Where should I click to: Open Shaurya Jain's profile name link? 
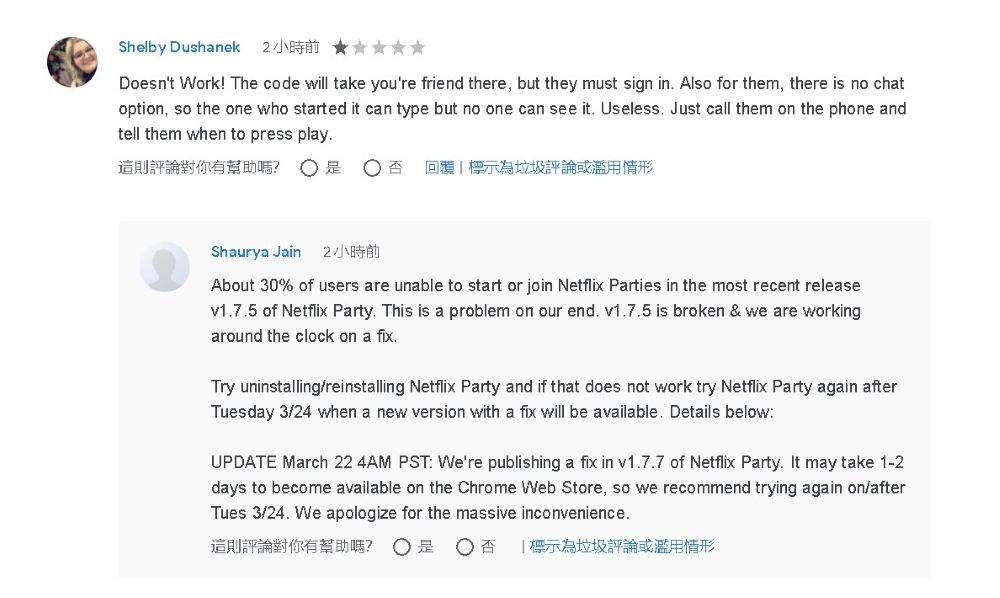point(256,252)
